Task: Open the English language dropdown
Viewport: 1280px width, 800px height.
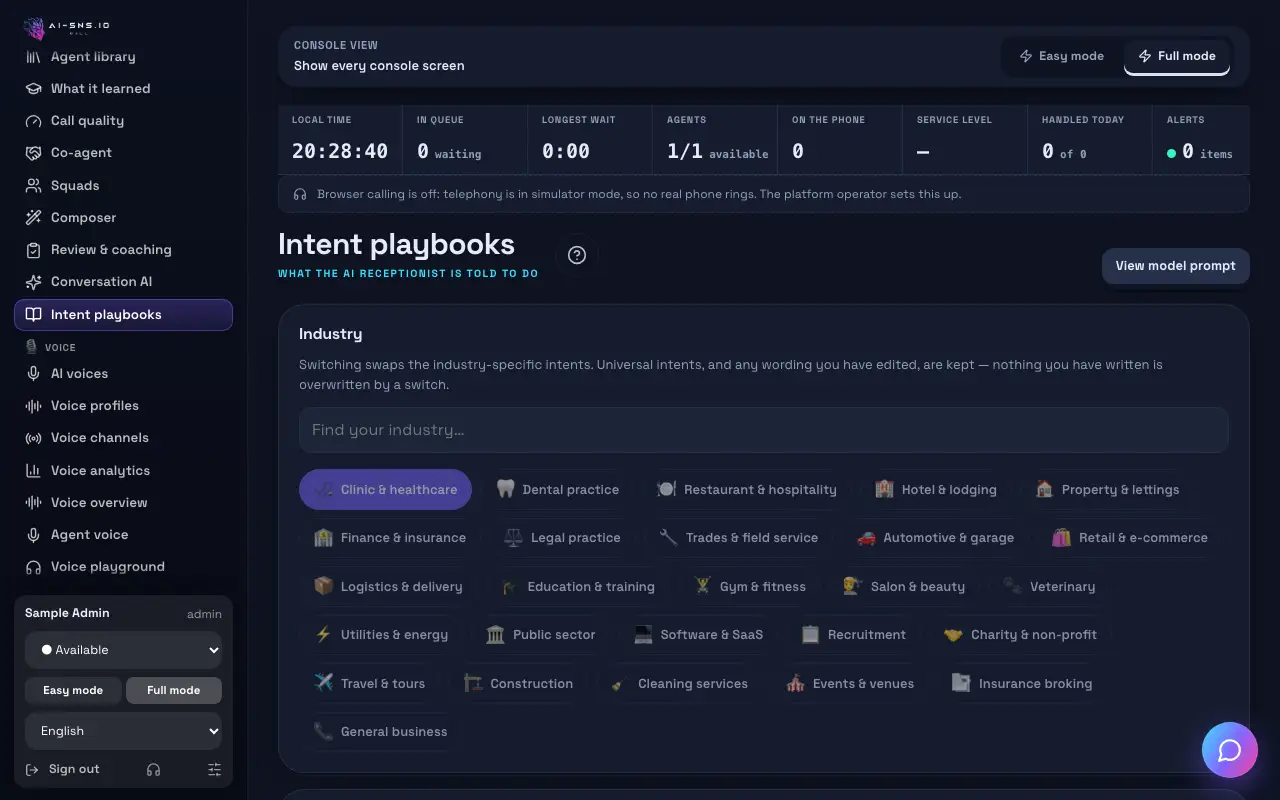Action: (x=124, y=731)
